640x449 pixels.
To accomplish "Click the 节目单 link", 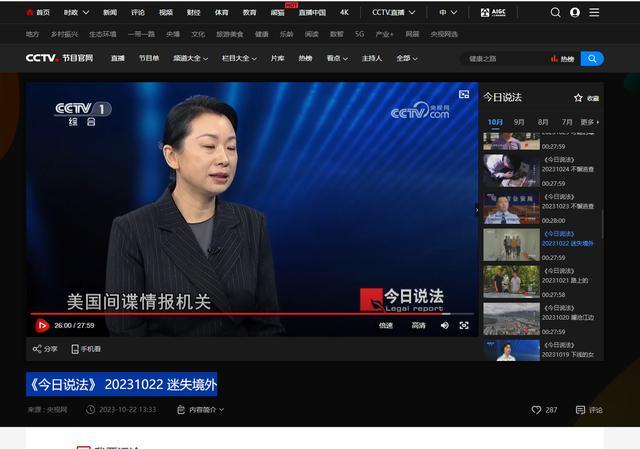I will 149,59.
